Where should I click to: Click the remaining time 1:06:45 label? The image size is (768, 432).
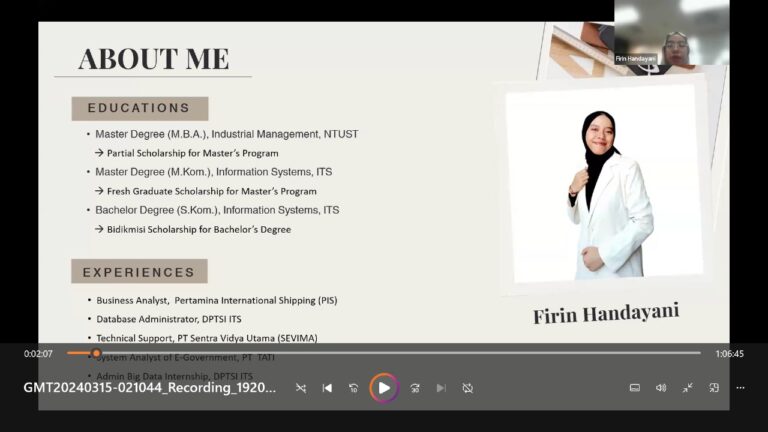(x=729, y=354)
